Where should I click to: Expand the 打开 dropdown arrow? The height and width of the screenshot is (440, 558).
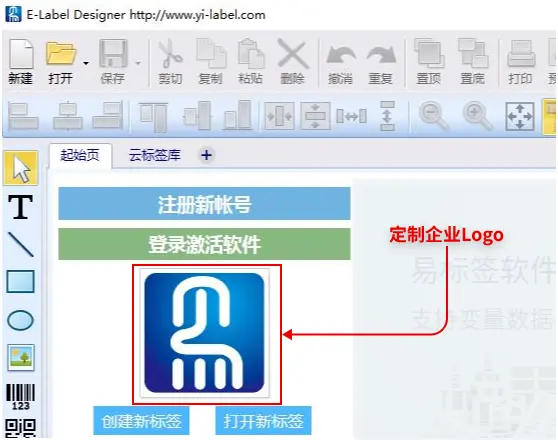coord(86,63)
